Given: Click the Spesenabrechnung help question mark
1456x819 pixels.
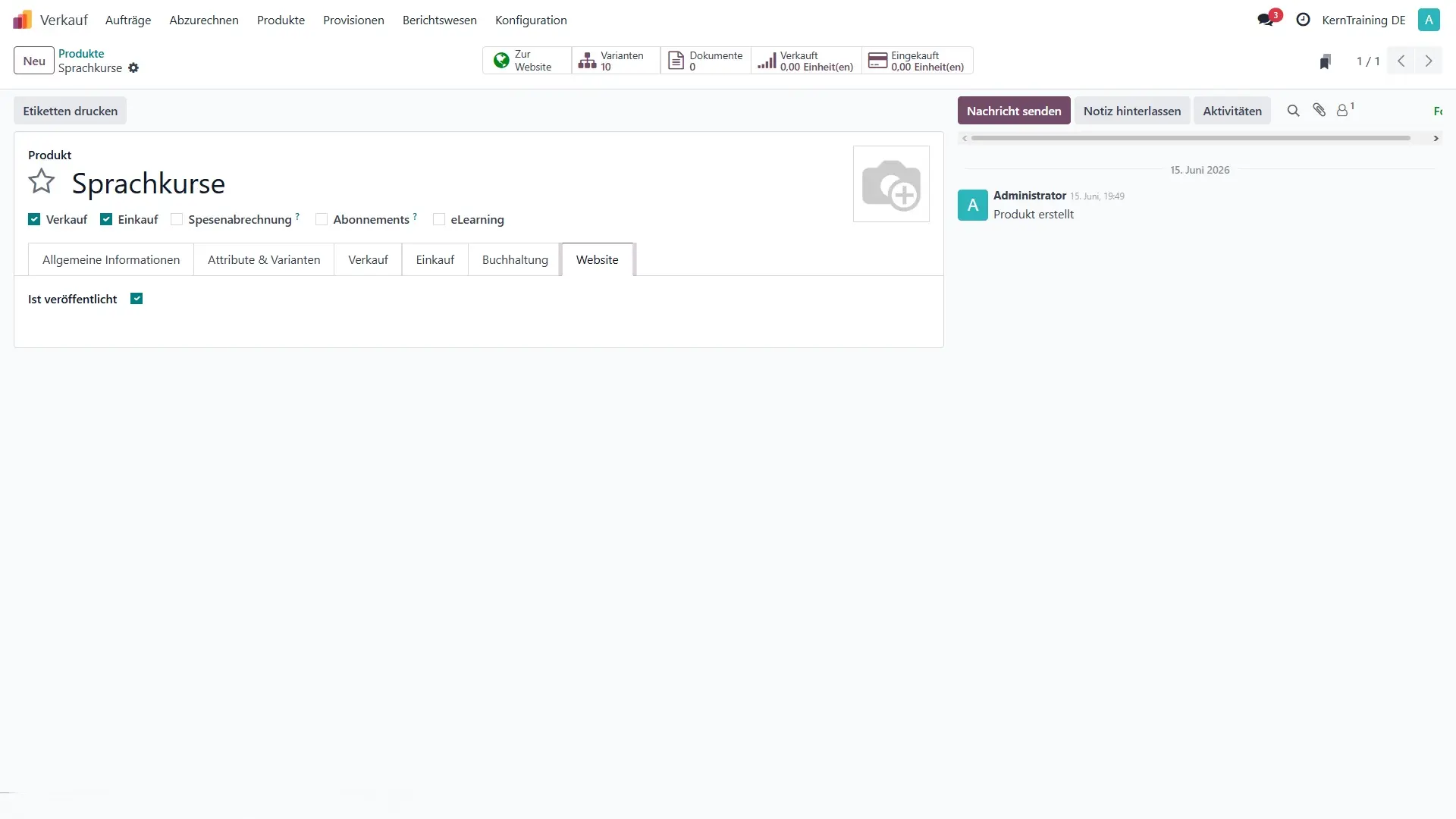Looking at the screenshot, I should point(297,216).
